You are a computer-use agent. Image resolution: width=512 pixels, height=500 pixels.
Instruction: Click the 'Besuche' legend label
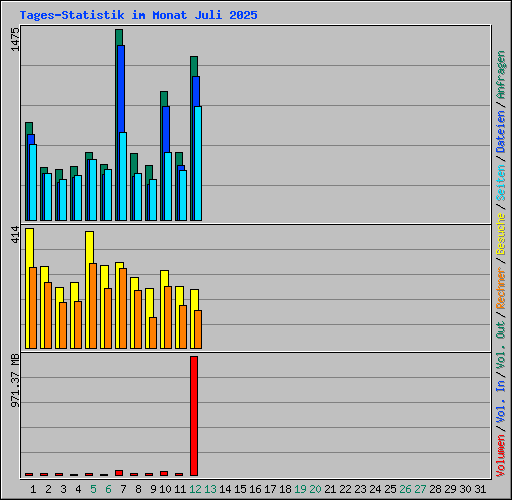click(x=501, y=234)
